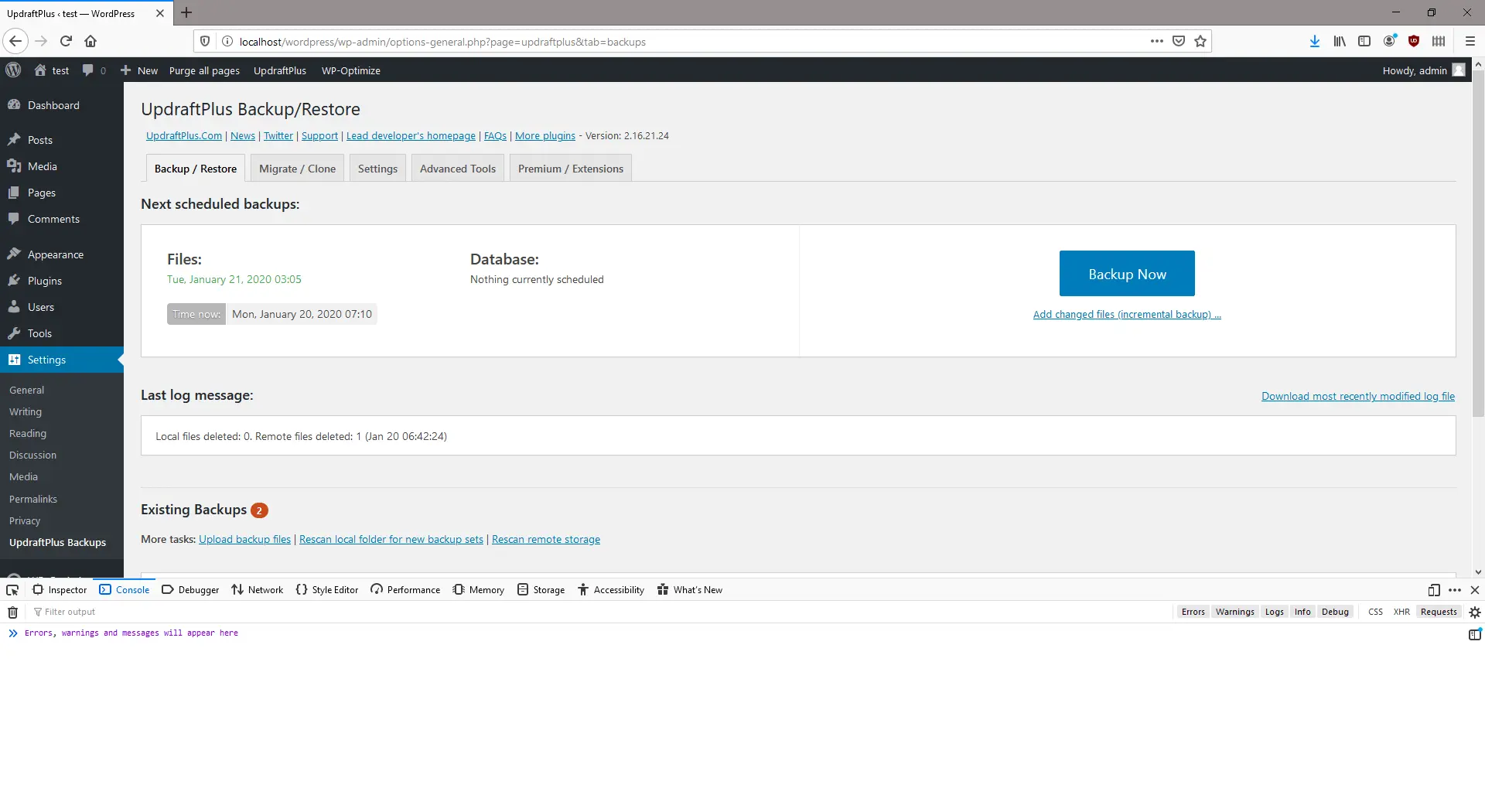Screen dimensions: 1485x812
Task: Toggle Debug filter in console
Action: [x=1336, y=612]
